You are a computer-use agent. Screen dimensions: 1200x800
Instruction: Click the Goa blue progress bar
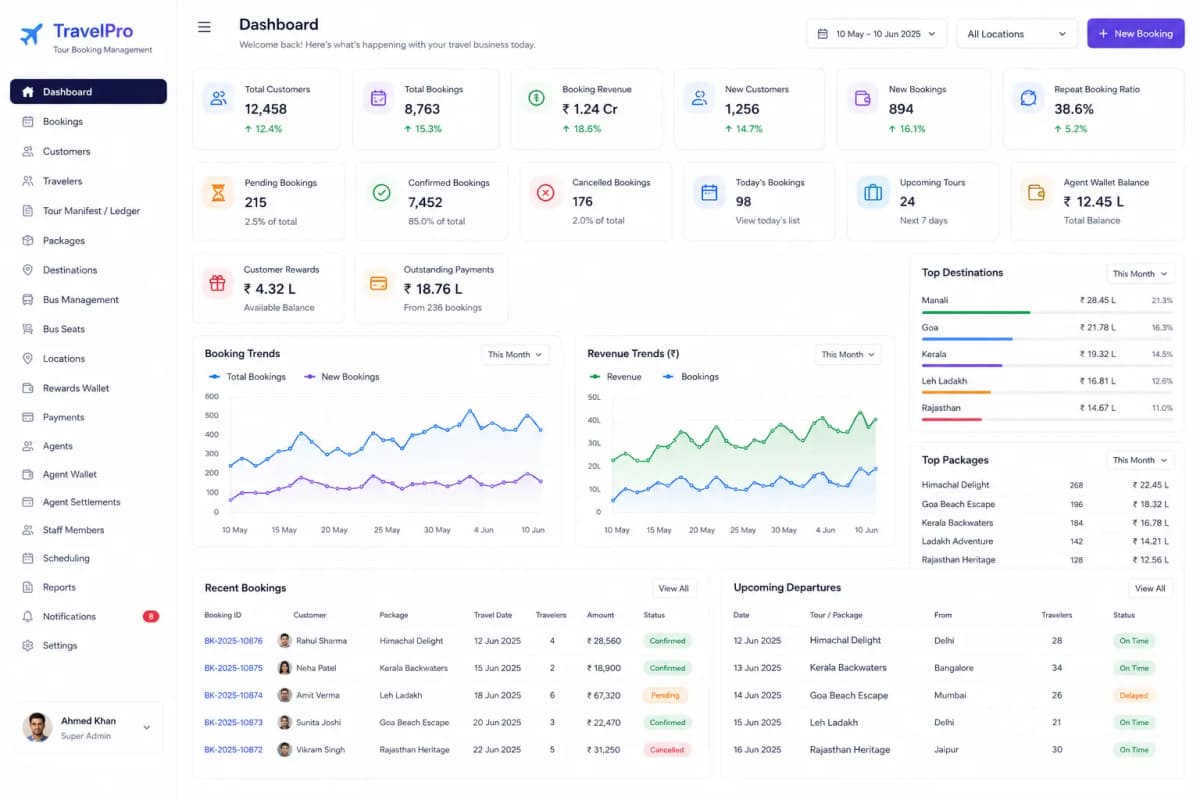[967, 339]
